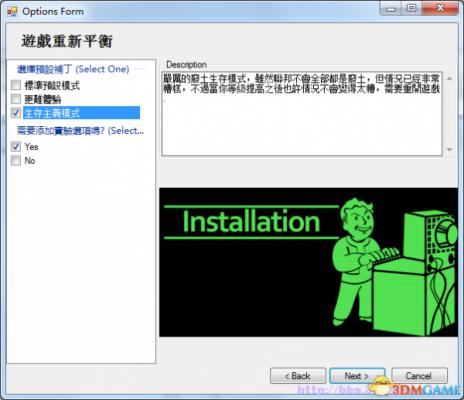This screenshot has width=464, height=400.
Task: Click the 選擇預設補丁 (Select One) group header
Action: 73,69
